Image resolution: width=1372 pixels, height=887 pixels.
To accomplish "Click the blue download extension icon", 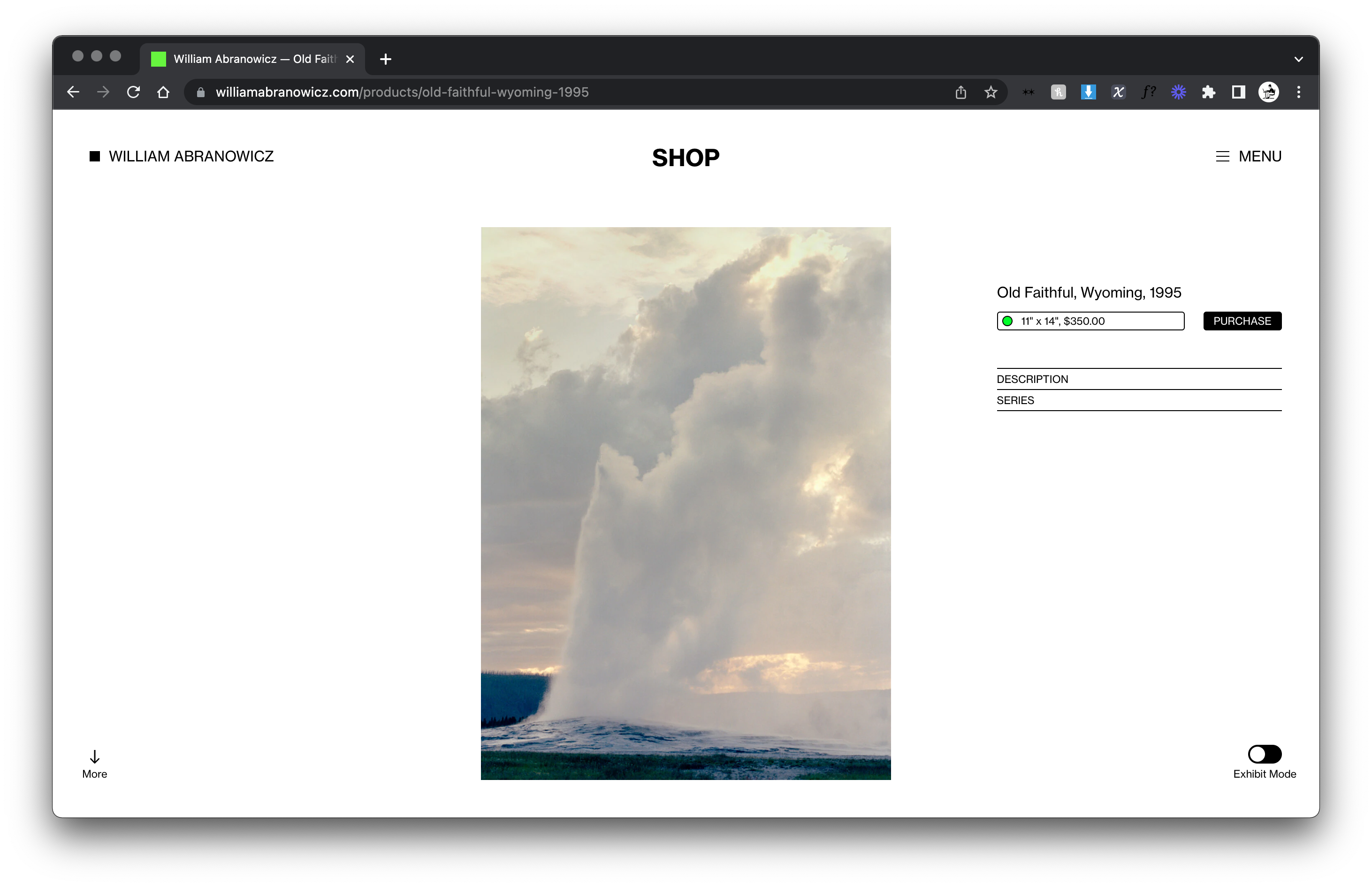I will (x=1088, y=92).
